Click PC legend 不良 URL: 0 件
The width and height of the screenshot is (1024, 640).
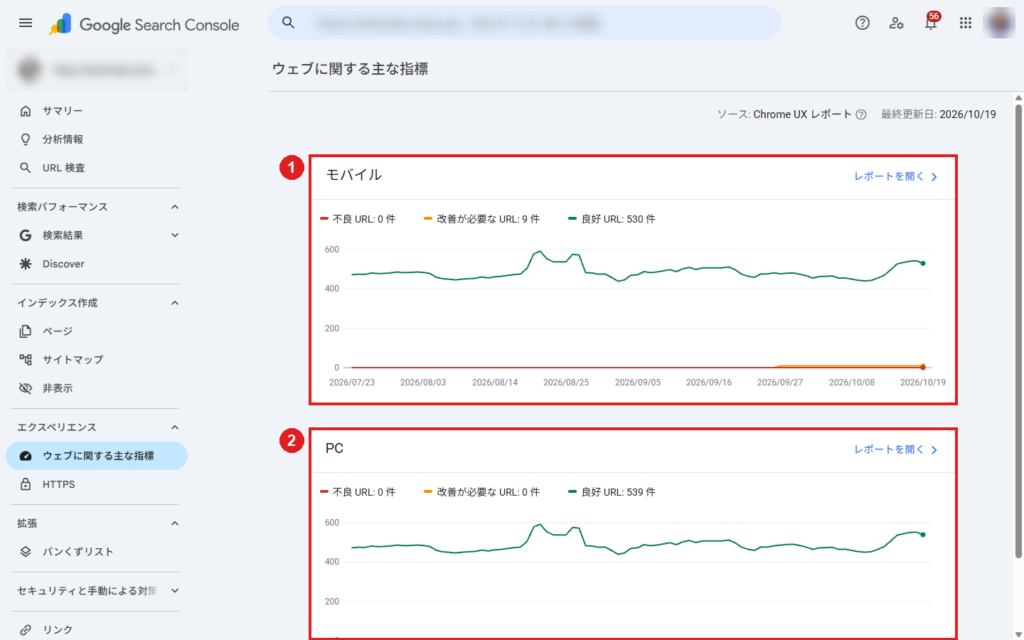pyautogui.click(x=358, y=492)
